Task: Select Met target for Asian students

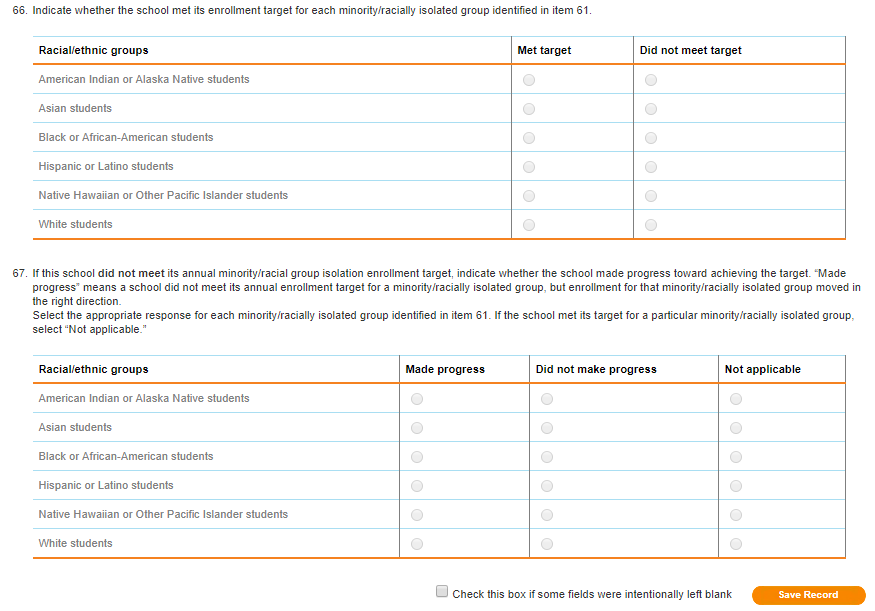Action: [529, 109]
